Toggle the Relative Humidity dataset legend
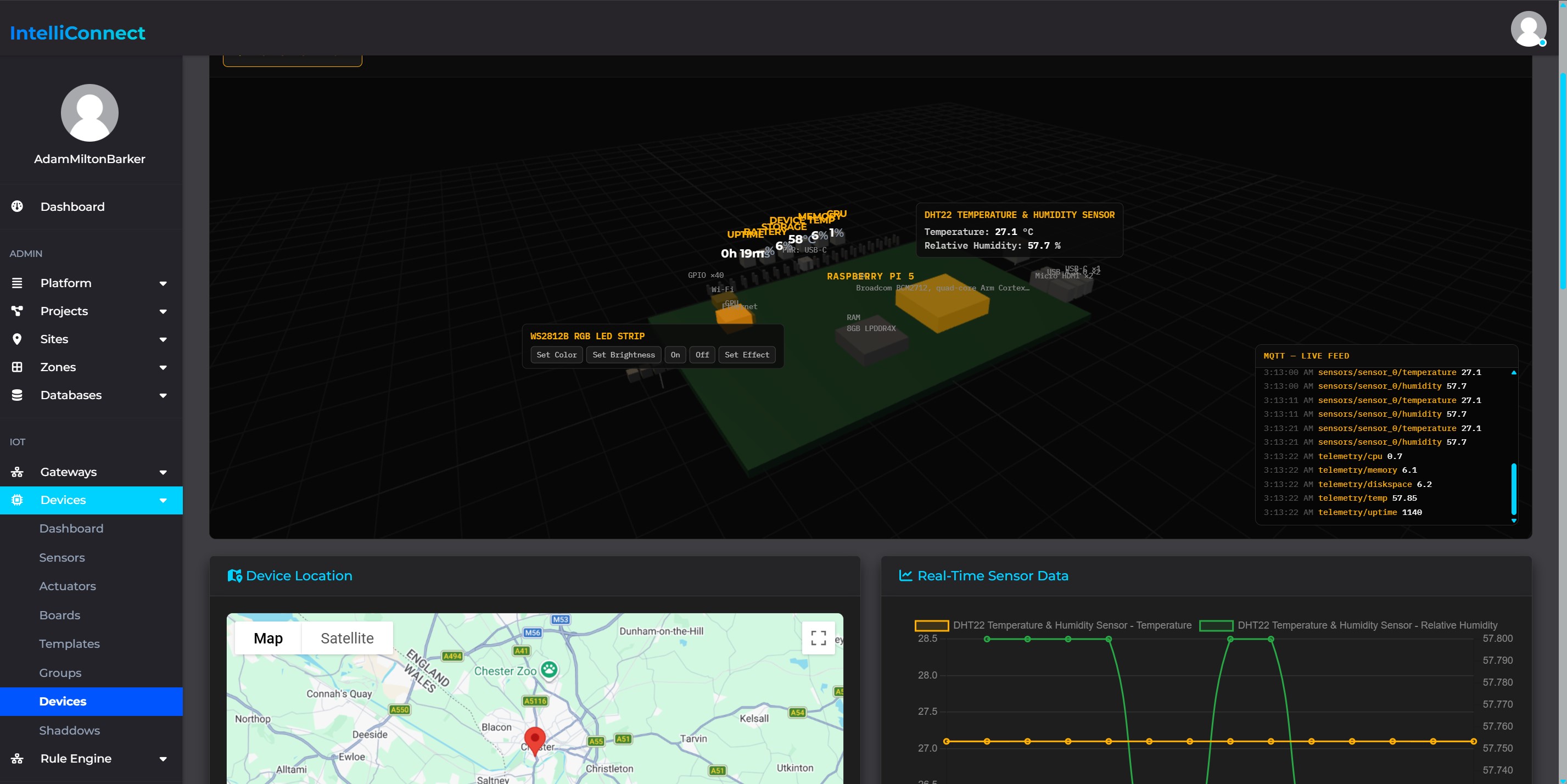 point(1348,625)
